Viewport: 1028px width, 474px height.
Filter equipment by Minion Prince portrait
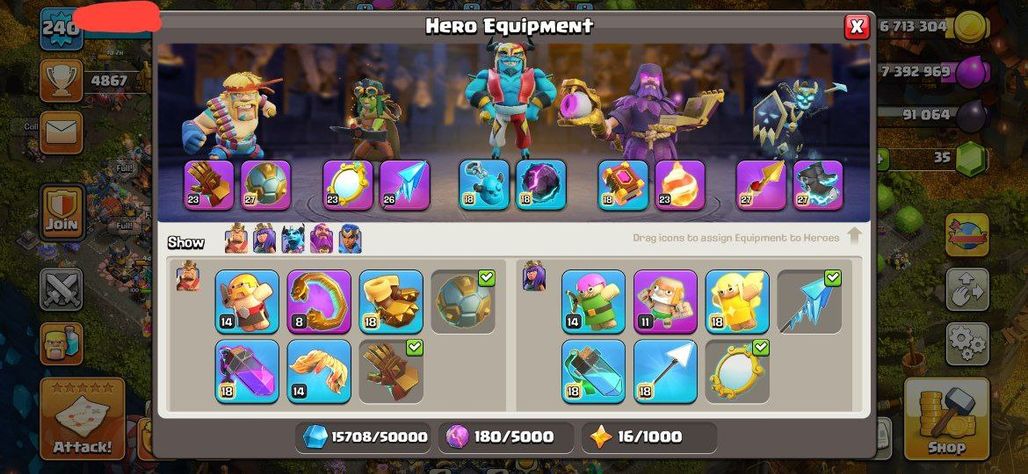coord(293,239)
